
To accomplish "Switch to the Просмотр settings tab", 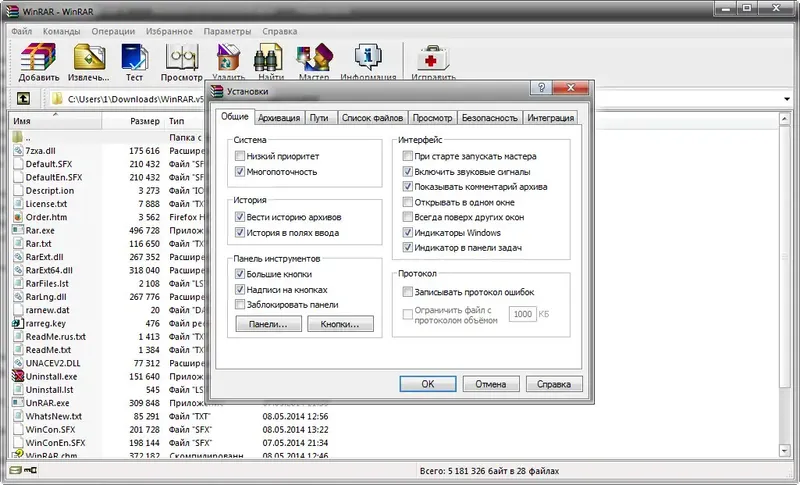I will (x=433, y=118).
